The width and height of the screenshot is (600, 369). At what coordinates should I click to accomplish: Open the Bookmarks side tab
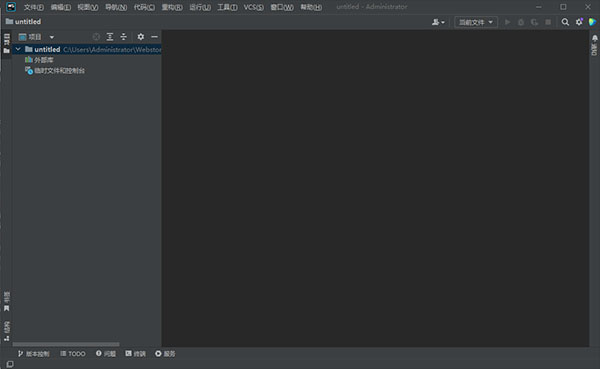tap(7, 302)
